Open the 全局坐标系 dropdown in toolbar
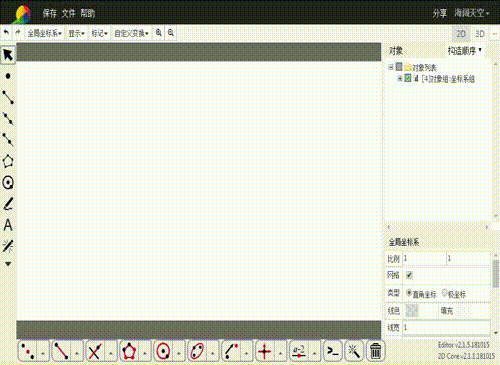Image resolution: width=500 pixels, height=365 pixels. pyautogui.click(x=45, y=33)
